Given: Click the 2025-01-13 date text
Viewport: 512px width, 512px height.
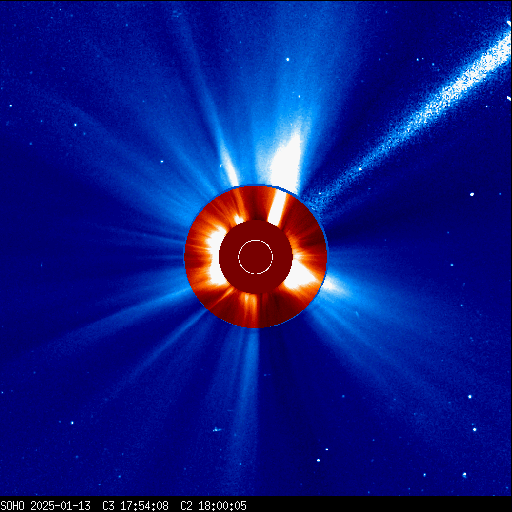Looking at the screenshot, I should tap(60, 506).
